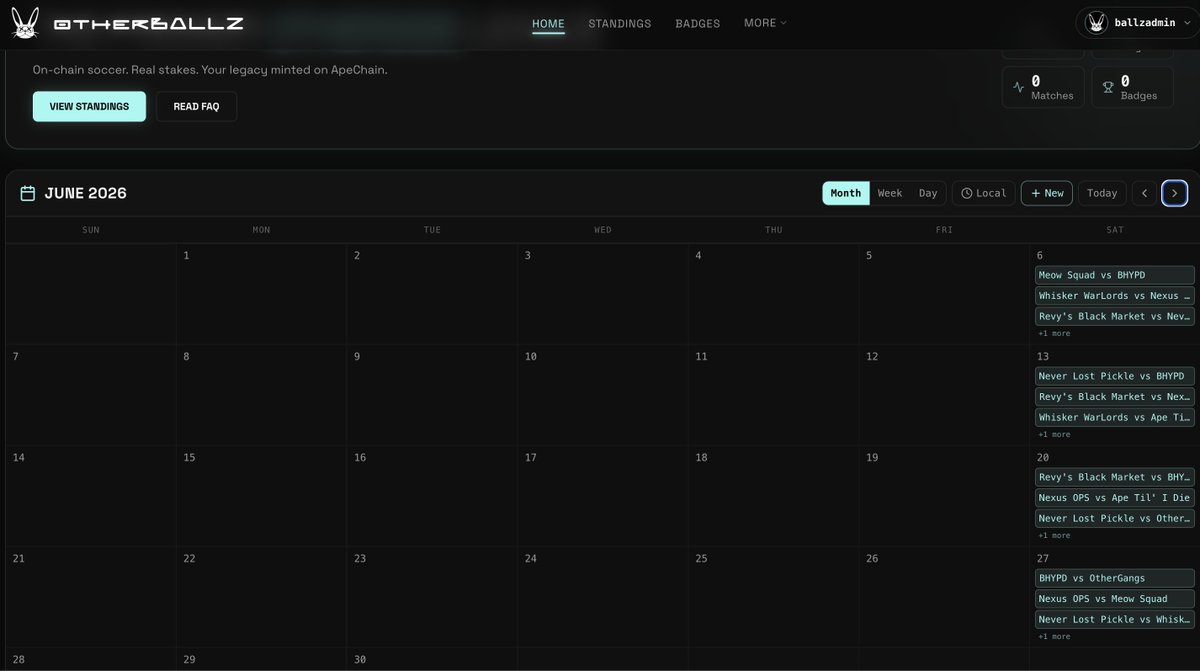Screen dimensions: 1200x671
Task: Click the calendar icon beside June 2026
Action: coord(28,193)
